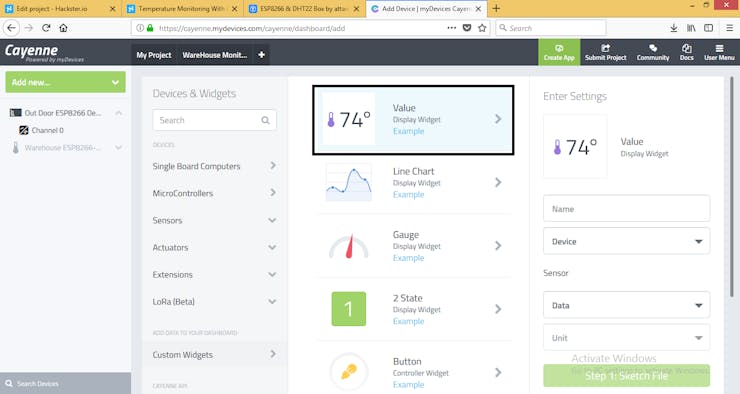Switch to Edit project - Hackster.io browser tab
This screenshot has width=740, height=394.
point(59,8)
